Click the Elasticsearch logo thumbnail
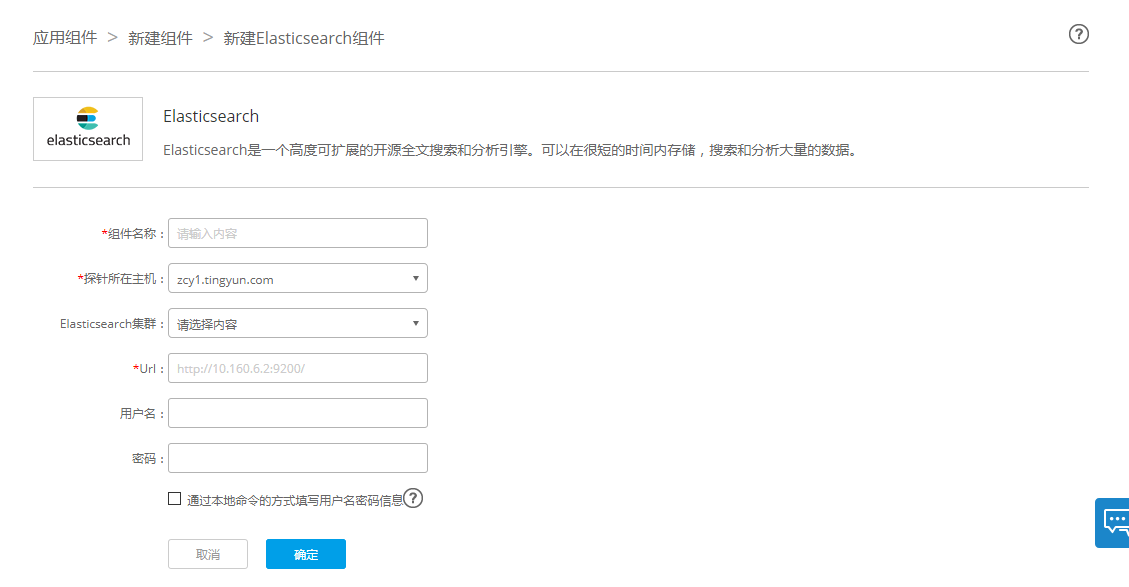 88,129
